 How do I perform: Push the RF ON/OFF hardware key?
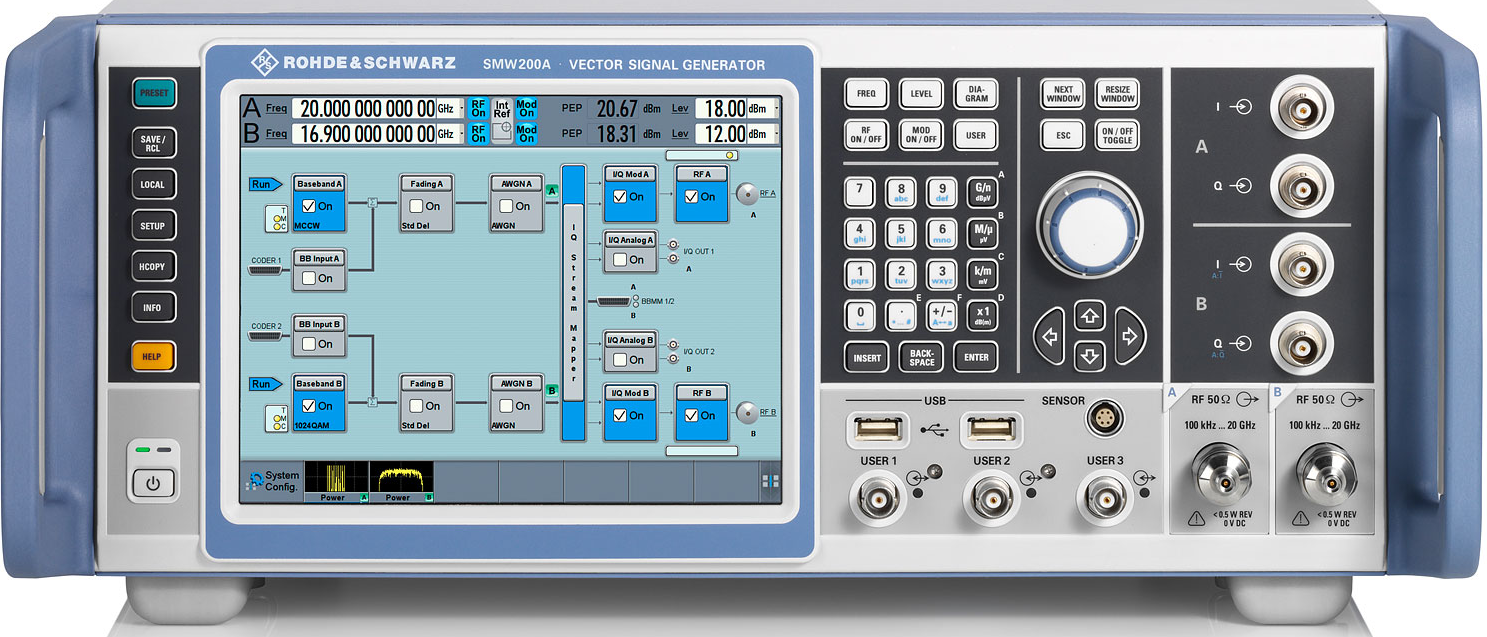click(866, 135)
